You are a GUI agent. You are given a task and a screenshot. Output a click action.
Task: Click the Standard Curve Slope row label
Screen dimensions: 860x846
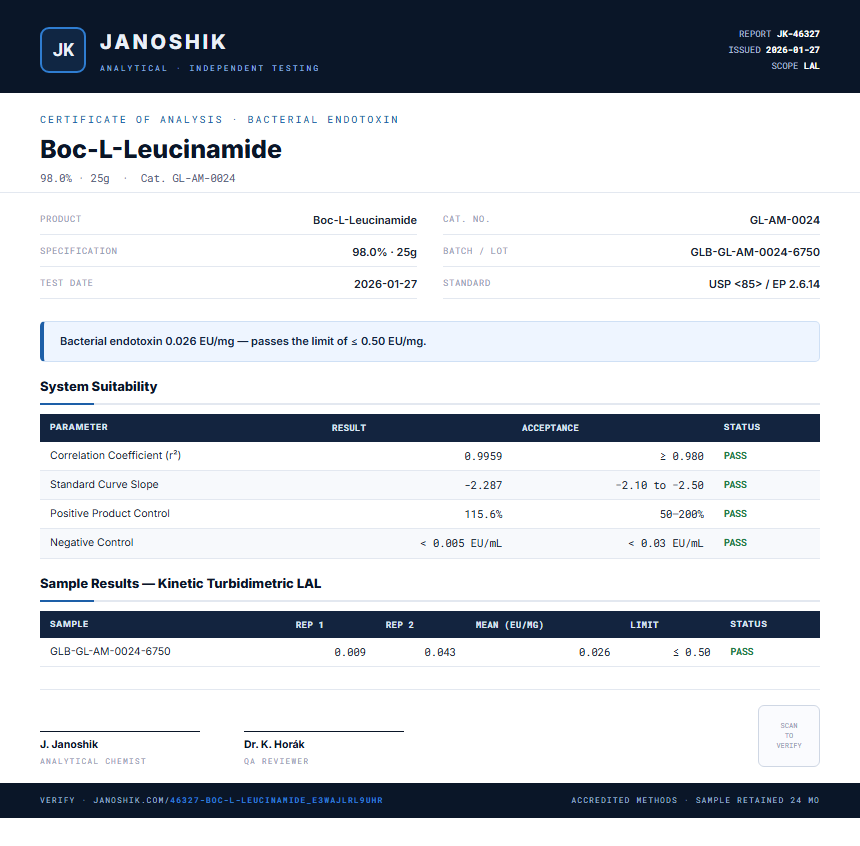(x=104, y=484)
